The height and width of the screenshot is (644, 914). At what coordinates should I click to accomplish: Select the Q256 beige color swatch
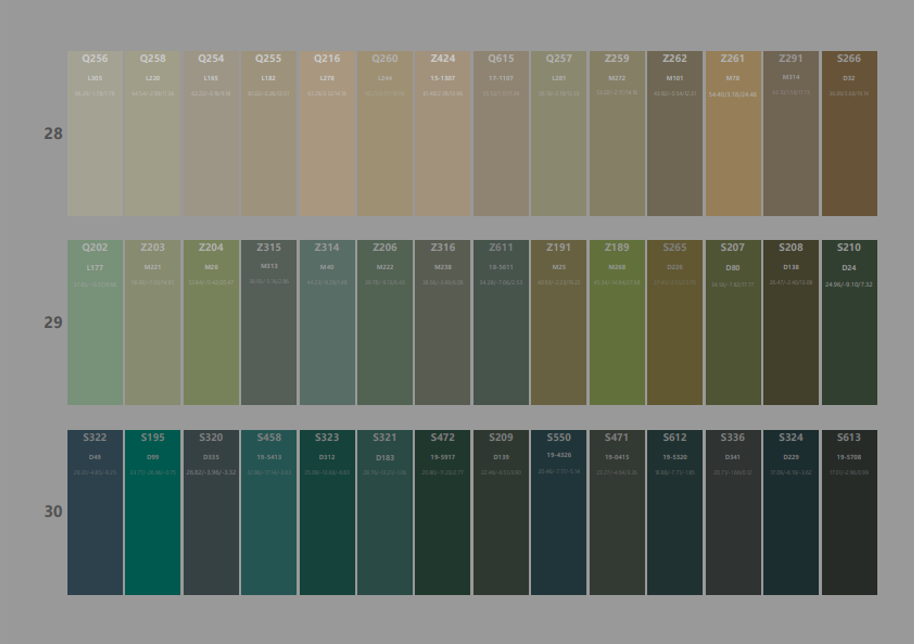click(x=95, y=134)
